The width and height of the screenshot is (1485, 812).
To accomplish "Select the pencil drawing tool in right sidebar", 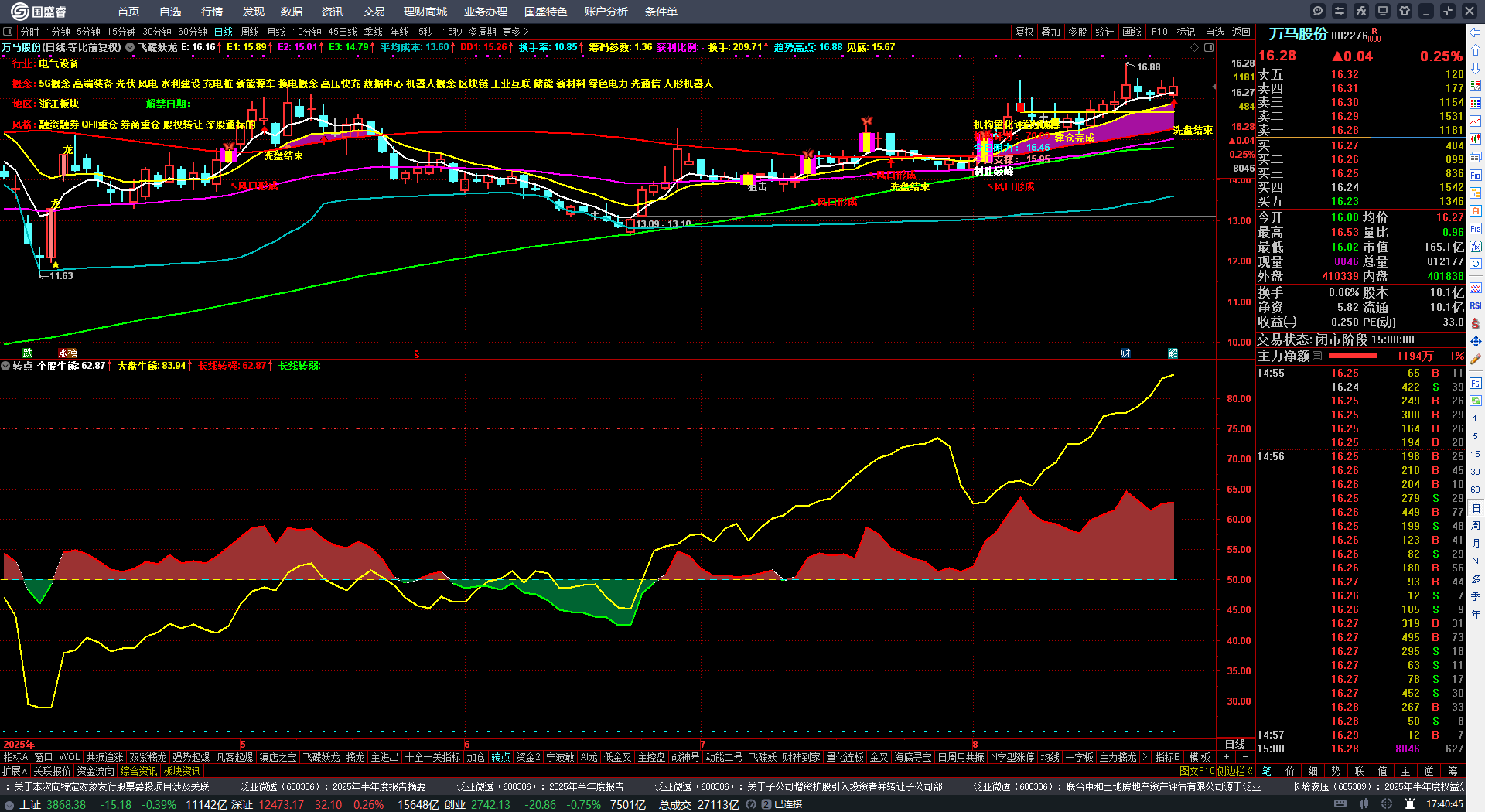I will coord(1476,359).
